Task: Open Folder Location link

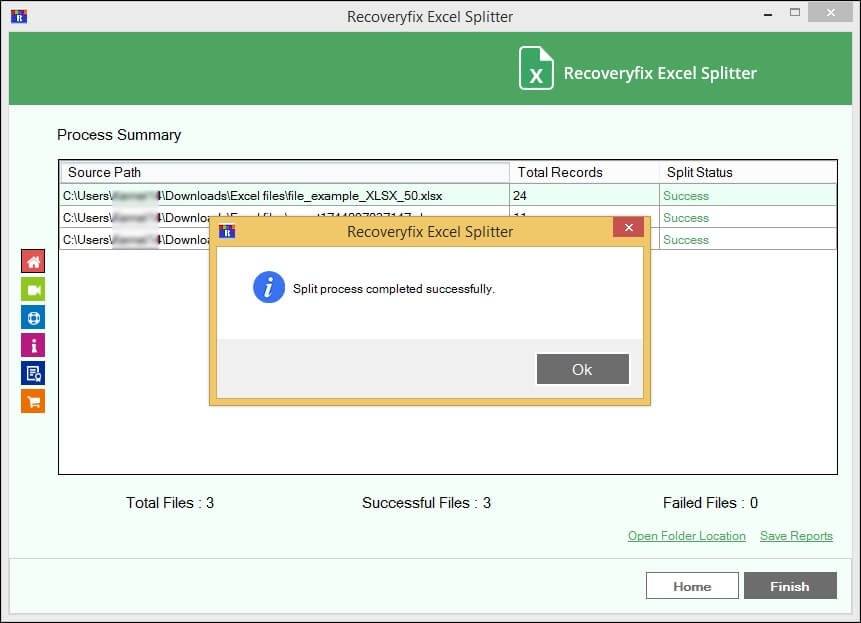Action: tap(686, 536)
